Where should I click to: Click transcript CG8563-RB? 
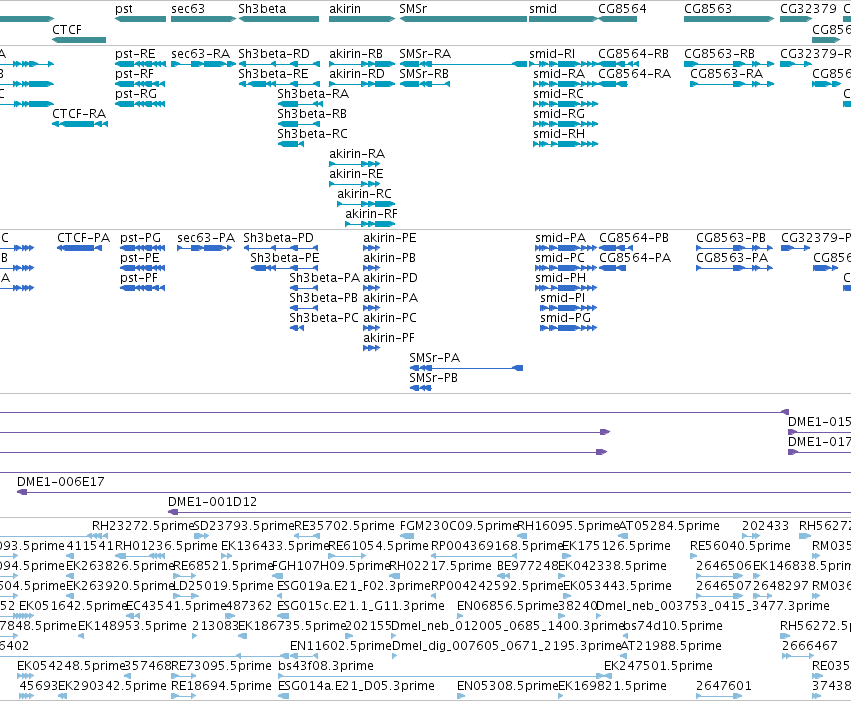point(729,64)
